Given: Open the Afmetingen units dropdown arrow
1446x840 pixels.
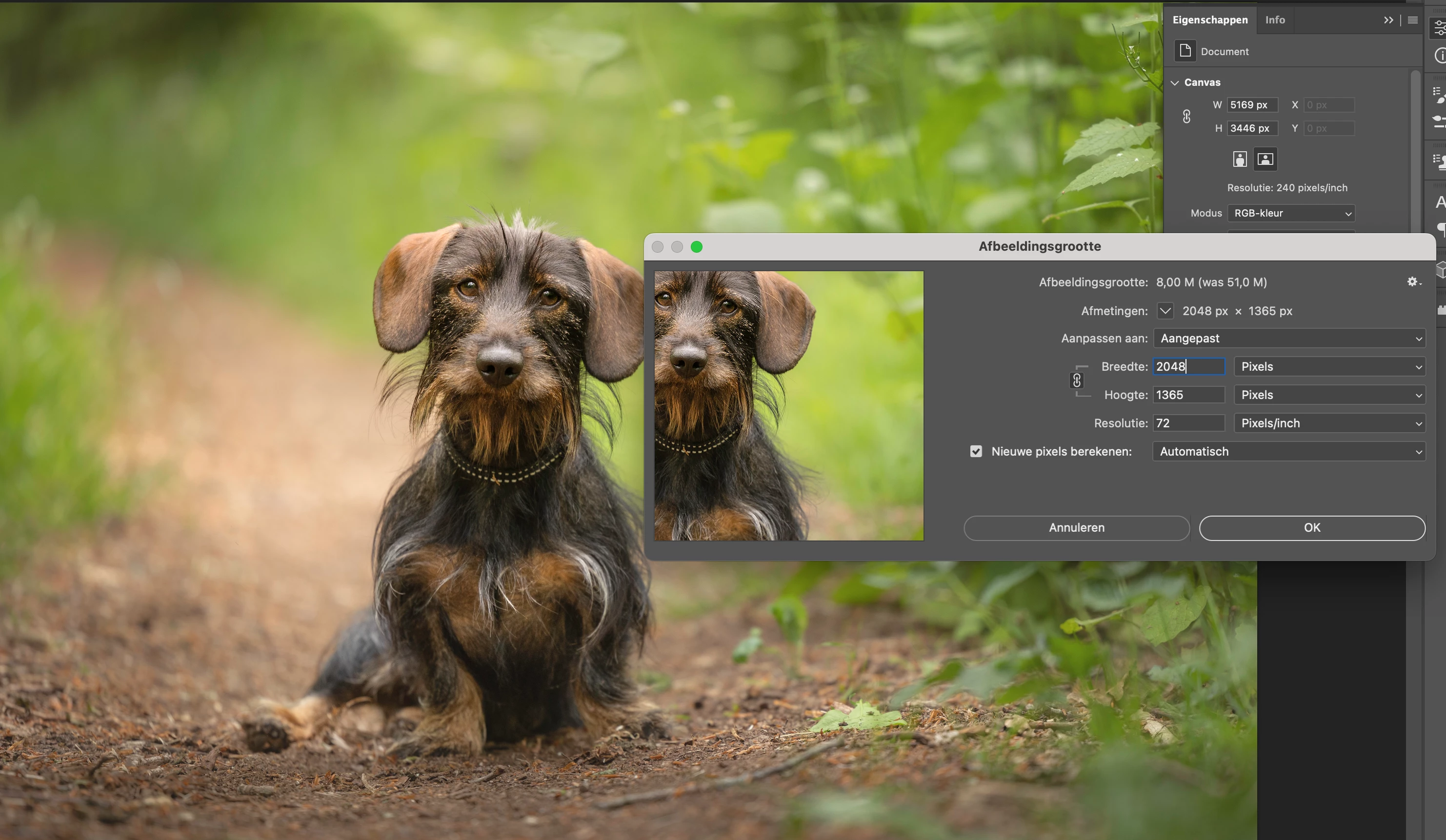Looking at the screenshot, I should [x=1165, y=311].
